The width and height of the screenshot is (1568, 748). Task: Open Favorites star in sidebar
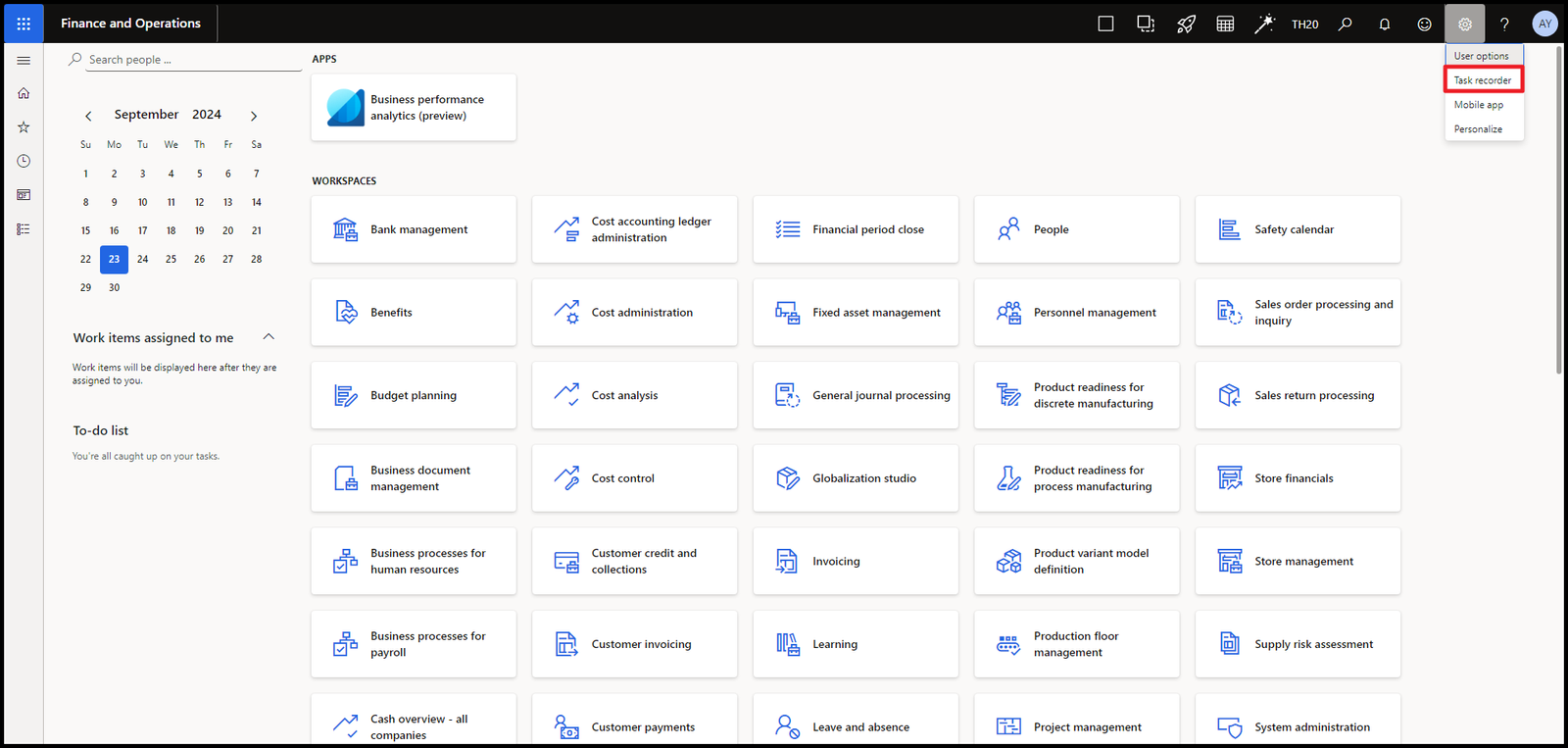(x=24, y=127)
